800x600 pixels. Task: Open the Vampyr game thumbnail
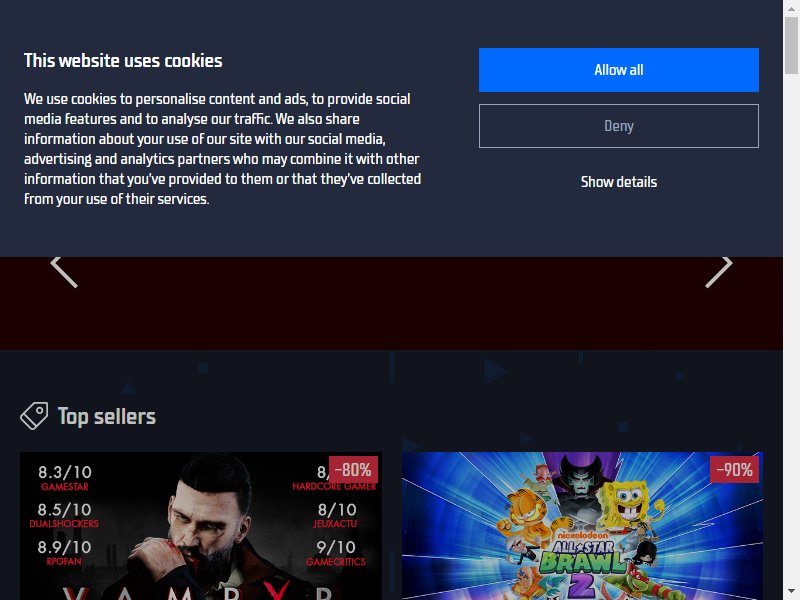[x=201, y=526]
